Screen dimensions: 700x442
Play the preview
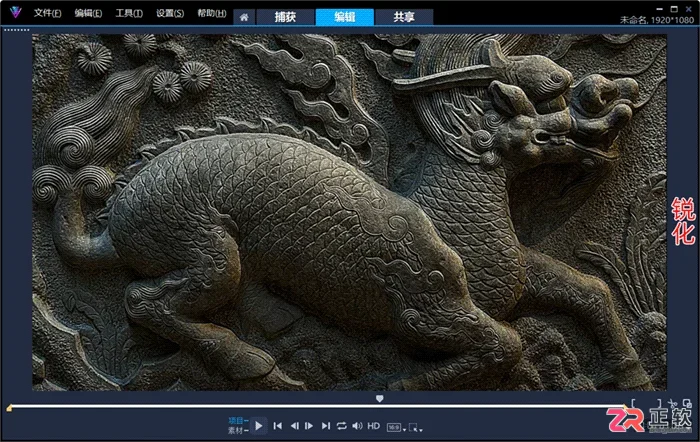point(258,426)
